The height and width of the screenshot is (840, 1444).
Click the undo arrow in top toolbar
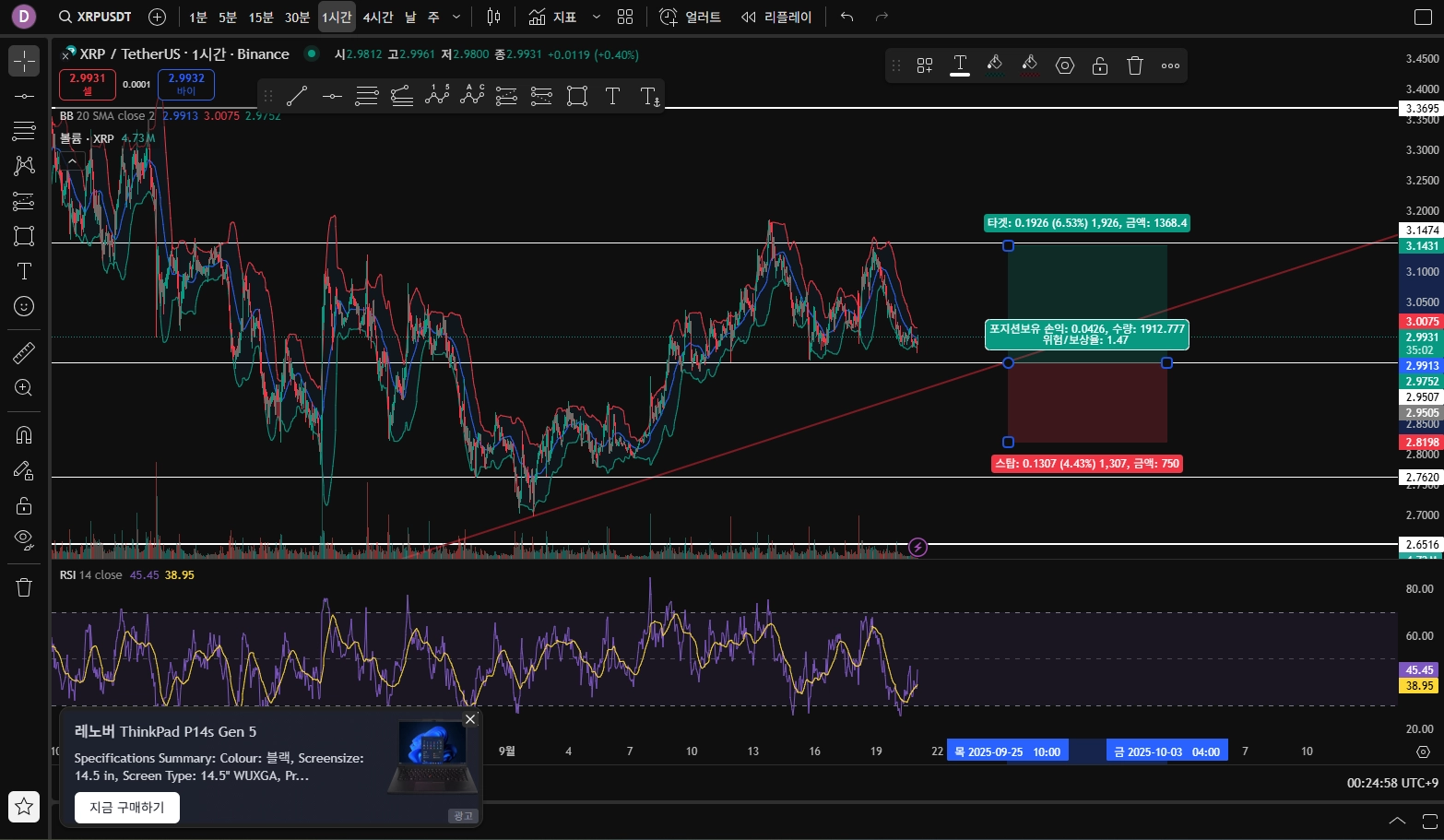coord(846,17)
